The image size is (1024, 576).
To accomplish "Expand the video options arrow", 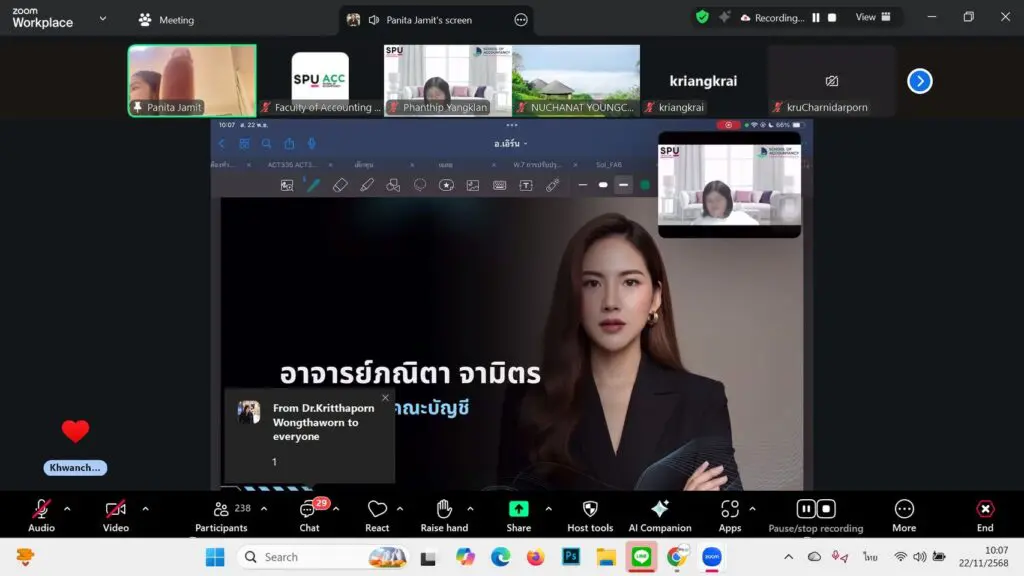I will pyautogui.click(x=145, y=508).
